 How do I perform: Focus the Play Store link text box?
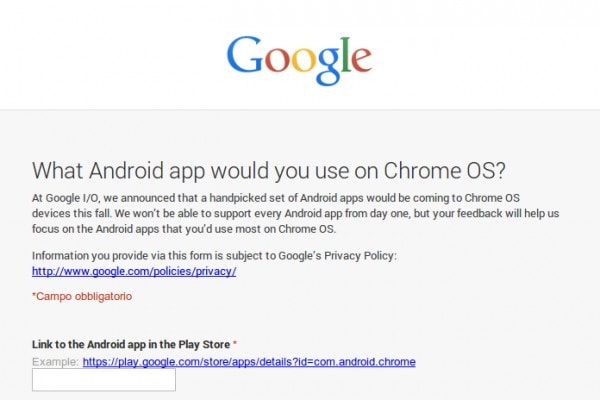point(104,380)
